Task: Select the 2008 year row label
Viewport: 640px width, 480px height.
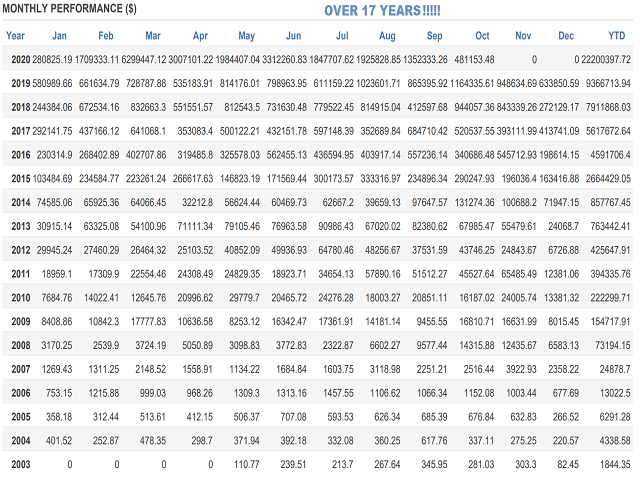Action: 21,345
